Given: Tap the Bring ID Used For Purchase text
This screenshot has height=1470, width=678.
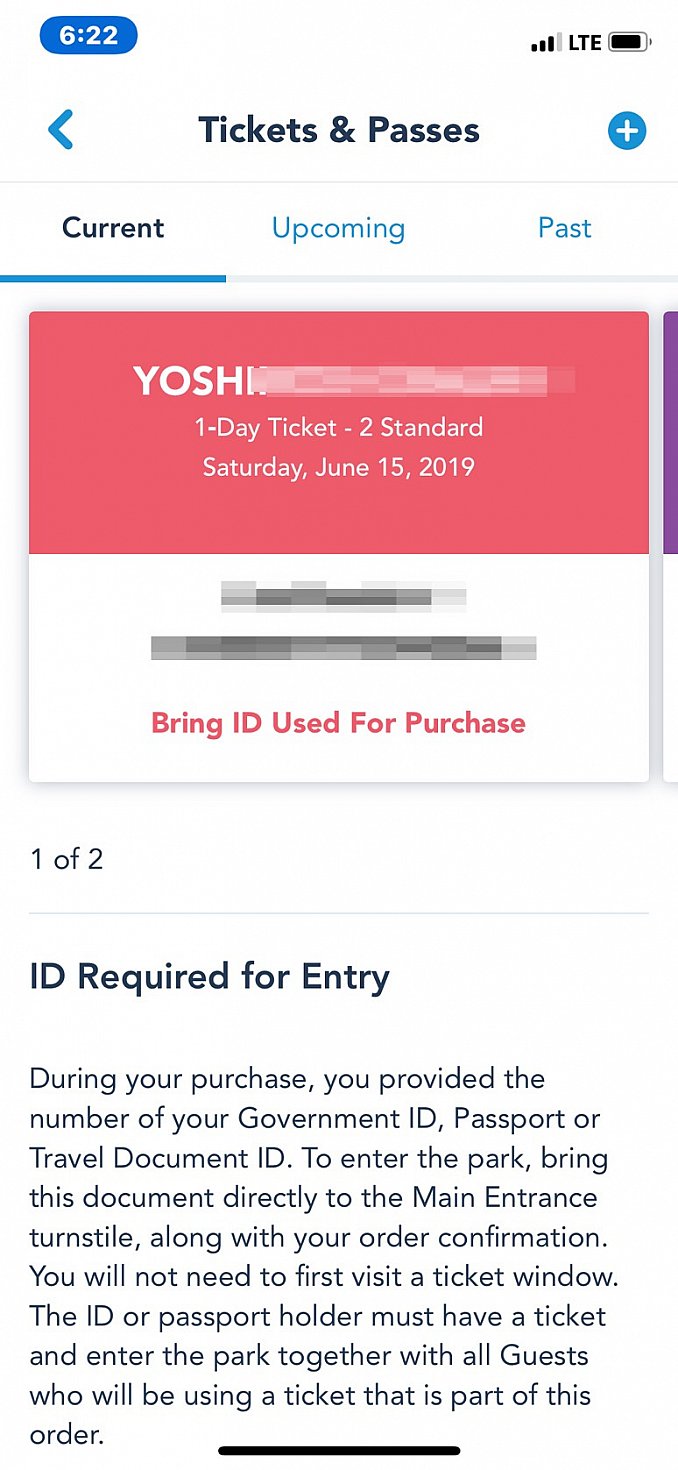Looking at the screenshot, I should [x=339, y=723].
